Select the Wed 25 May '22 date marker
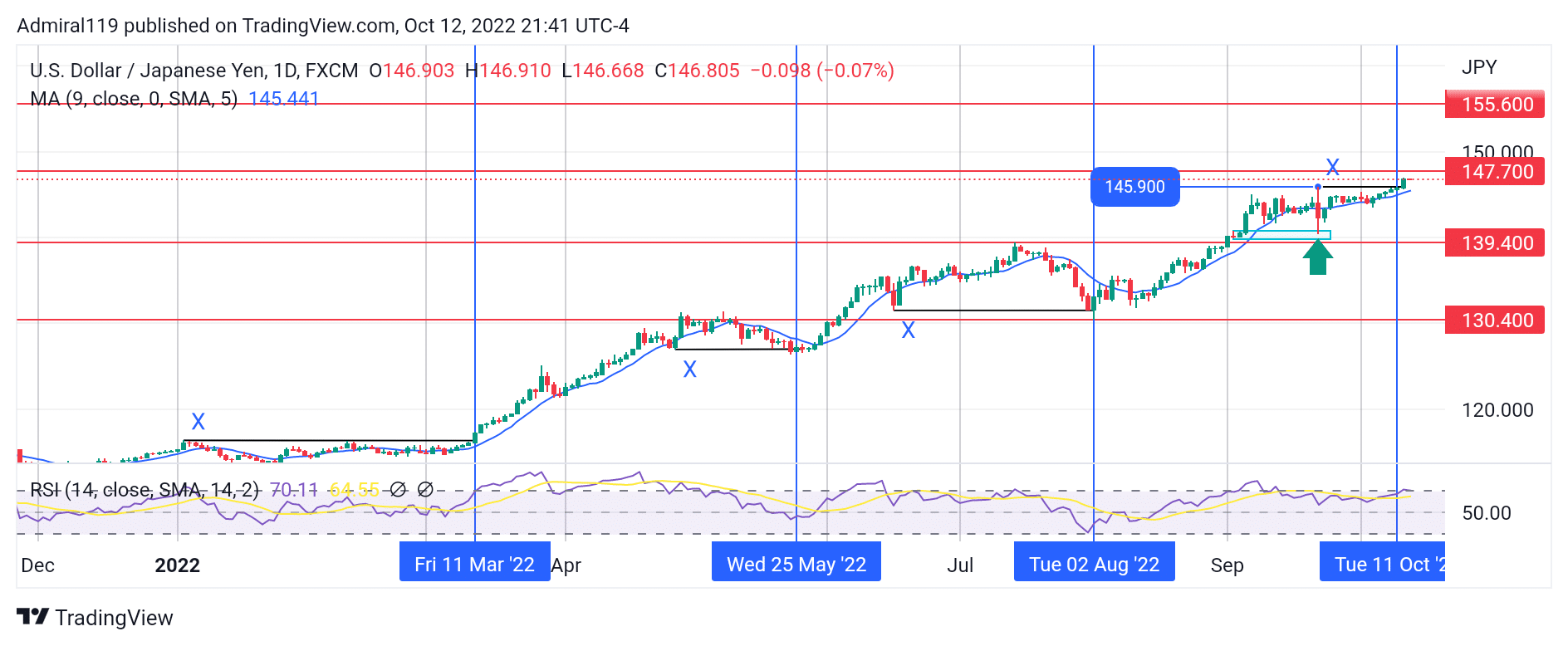 click(796, 562)
